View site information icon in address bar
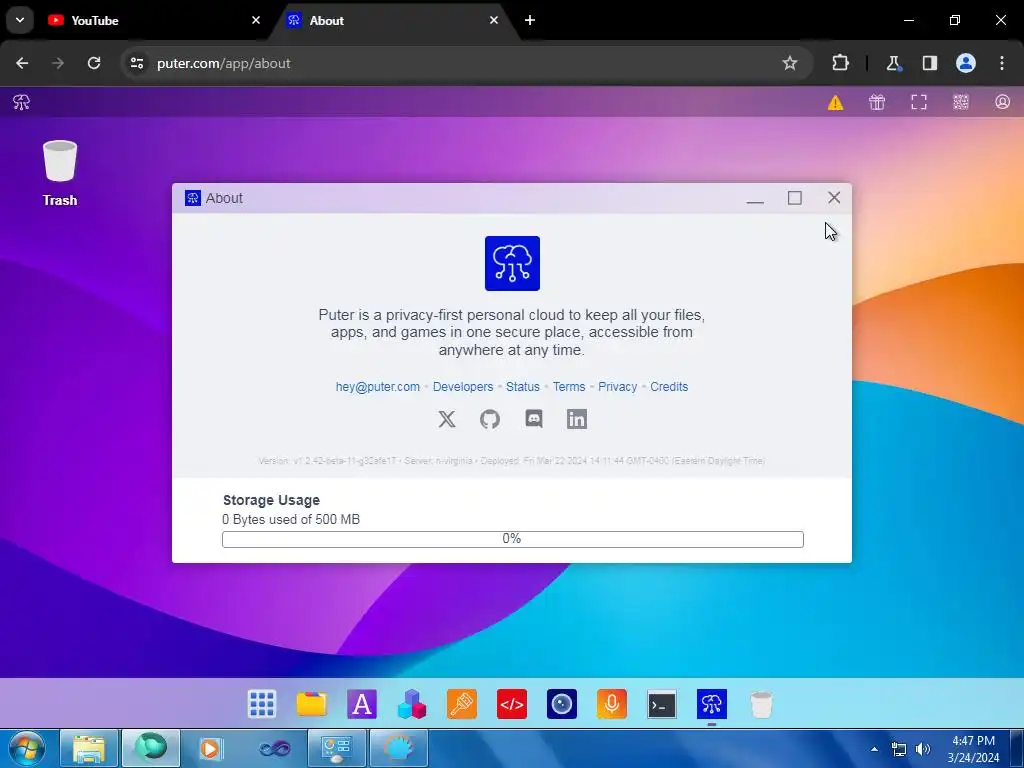This screenshot has width=1024, height=768. [136, 63]
